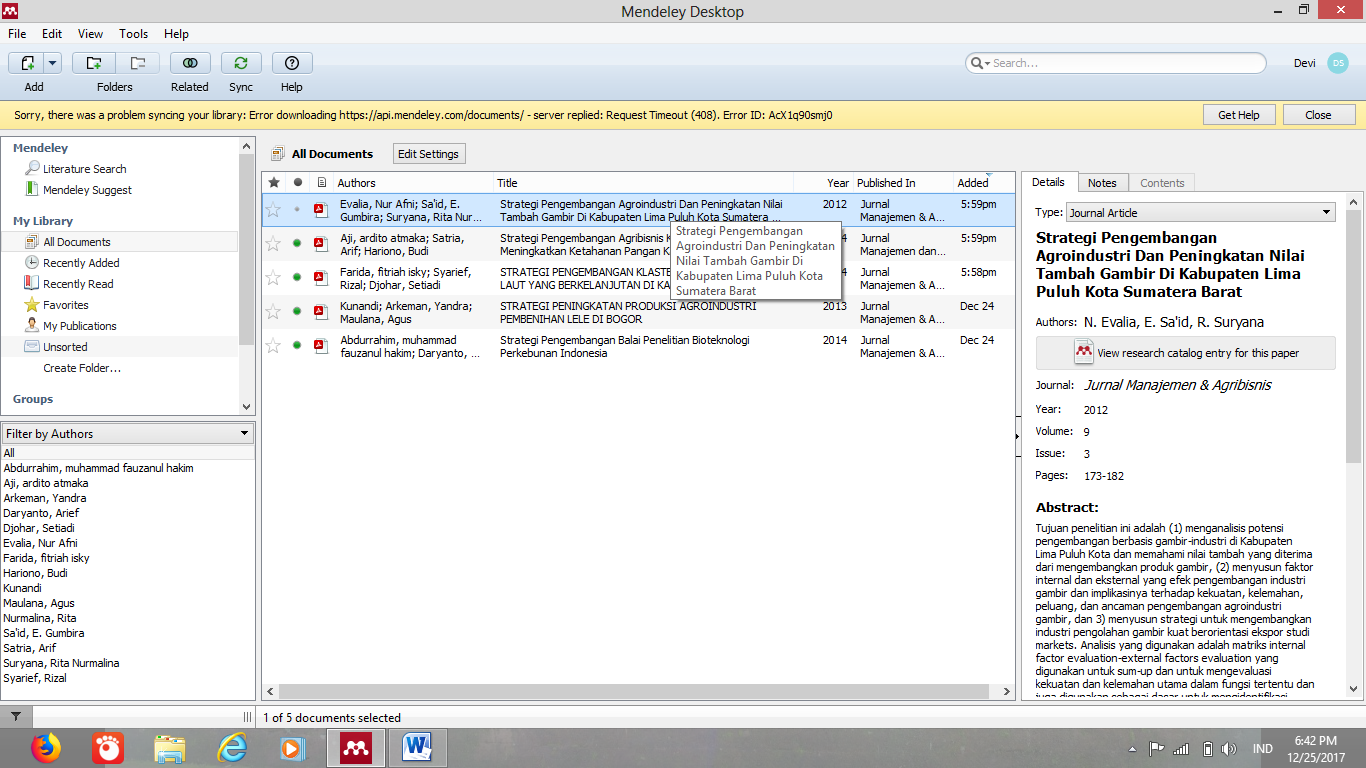Toggle favorite star for Abdurrahim row
The height and width of the screenshot is (768, 1366).
pos(273,345)
